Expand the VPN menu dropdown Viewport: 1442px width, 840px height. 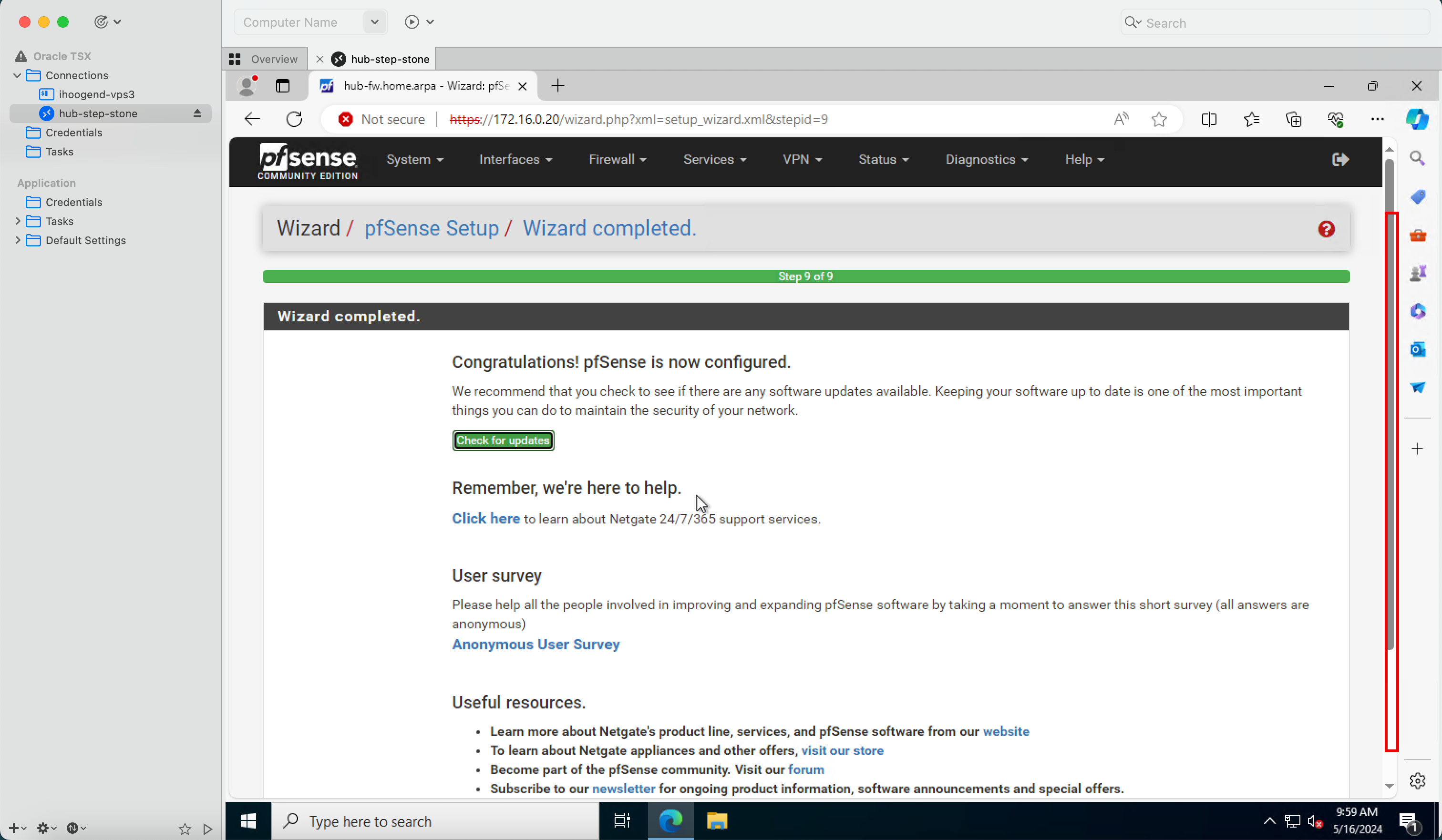click(801, 159)
